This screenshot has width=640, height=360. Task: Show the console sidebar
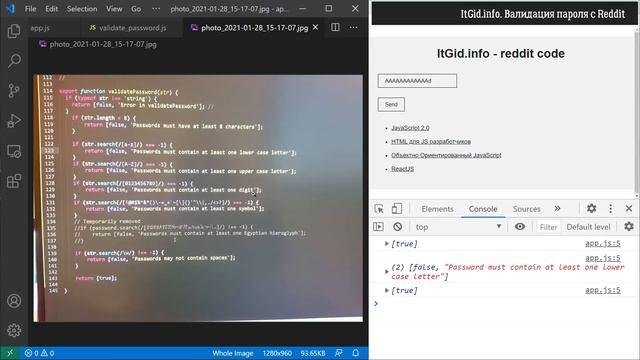pos(378,227)
